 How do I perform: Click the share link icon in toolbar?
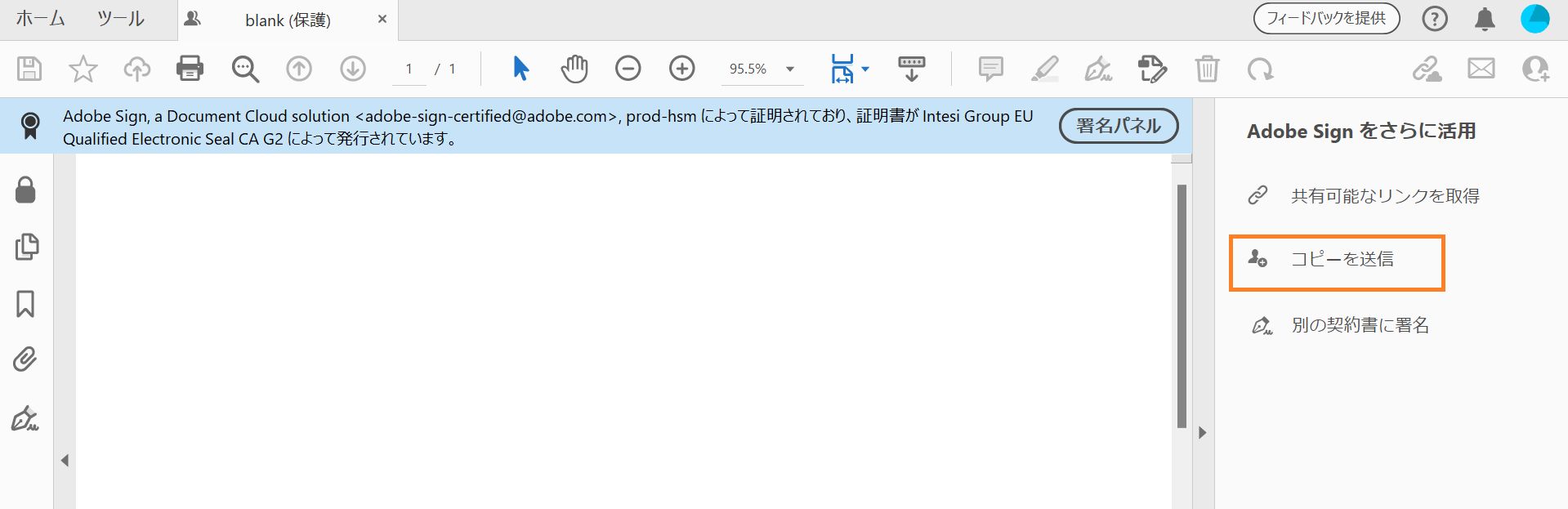tap(1427, 69)
